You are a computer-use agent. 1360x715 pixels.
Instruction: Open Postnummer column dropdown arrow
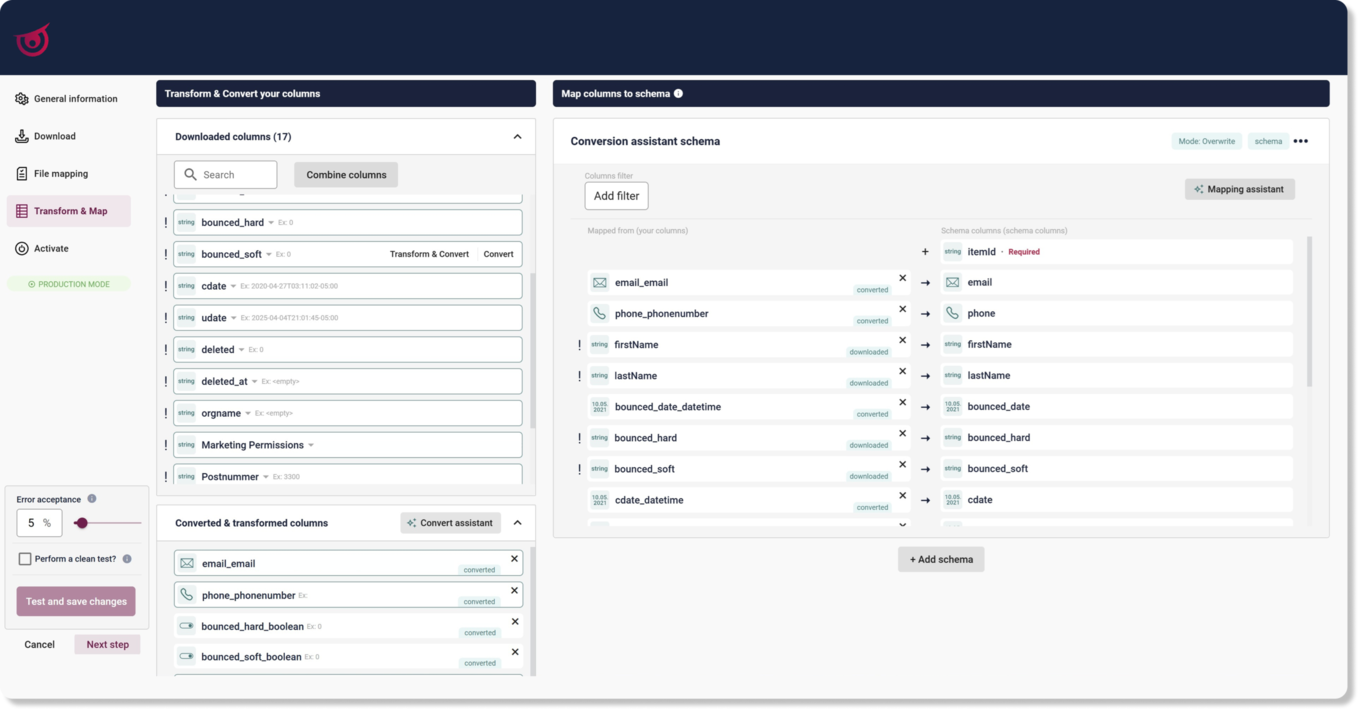[x=266, y=477]
